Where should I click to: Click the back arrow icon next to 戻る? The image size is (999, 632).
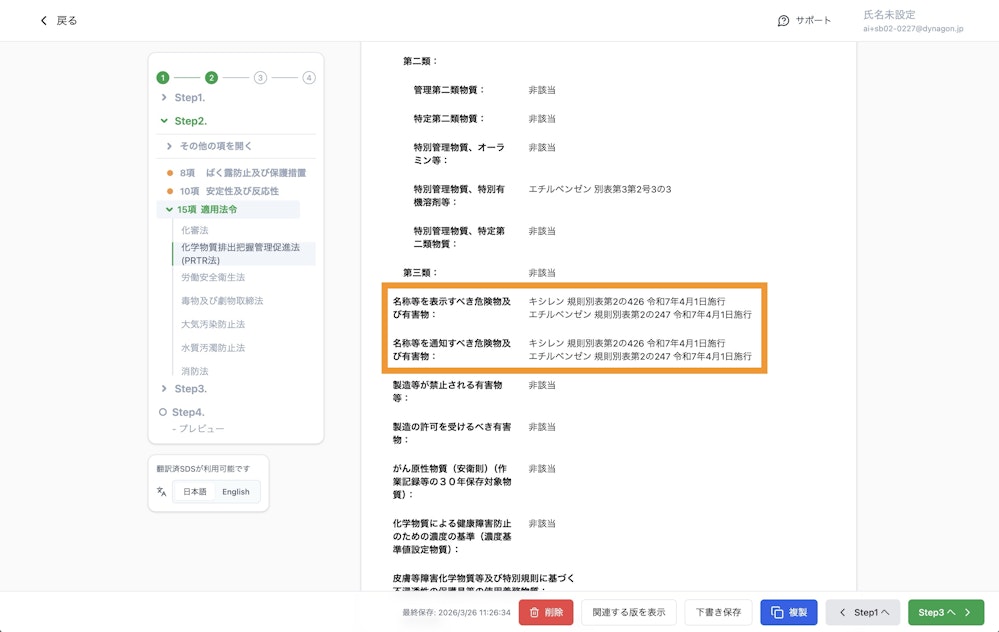[43, 21]
